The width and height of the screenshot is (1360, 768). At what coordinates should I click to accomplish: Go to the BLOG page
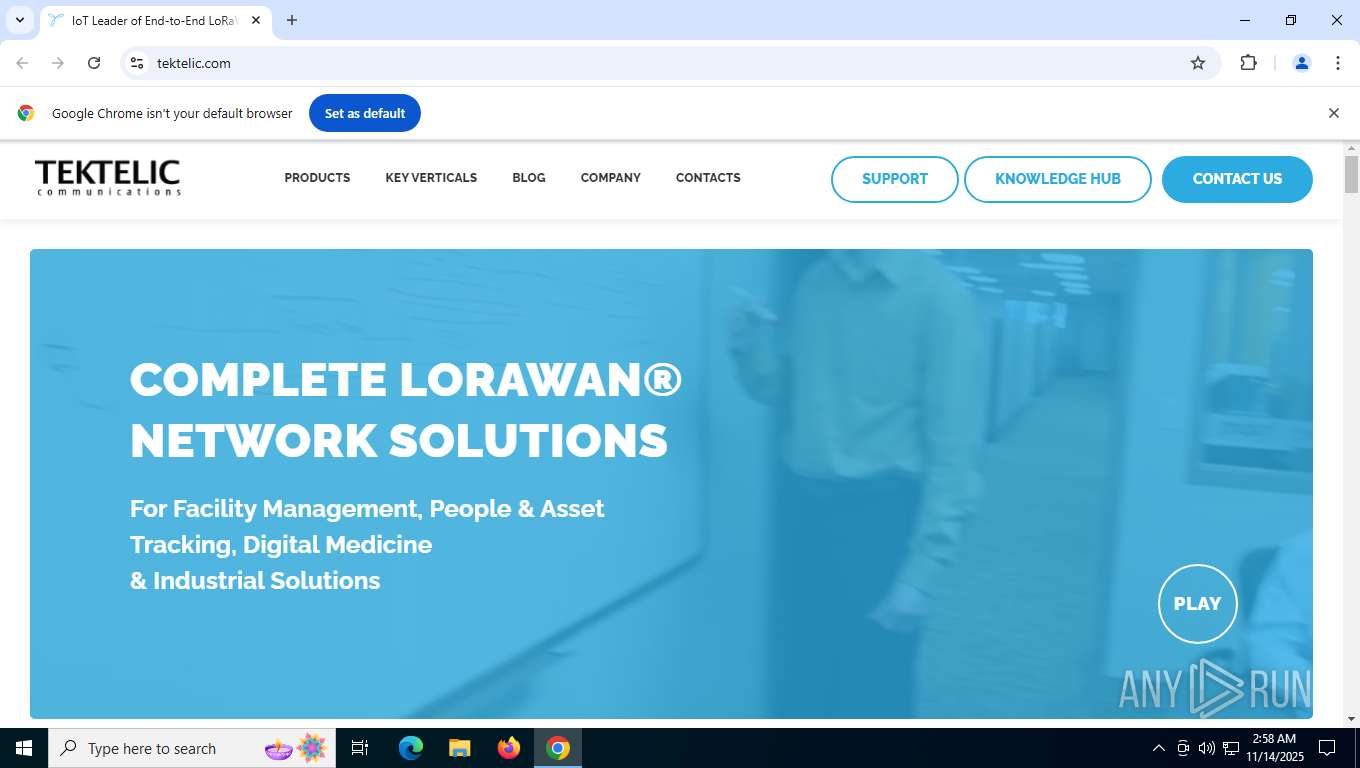coord(529,178)
